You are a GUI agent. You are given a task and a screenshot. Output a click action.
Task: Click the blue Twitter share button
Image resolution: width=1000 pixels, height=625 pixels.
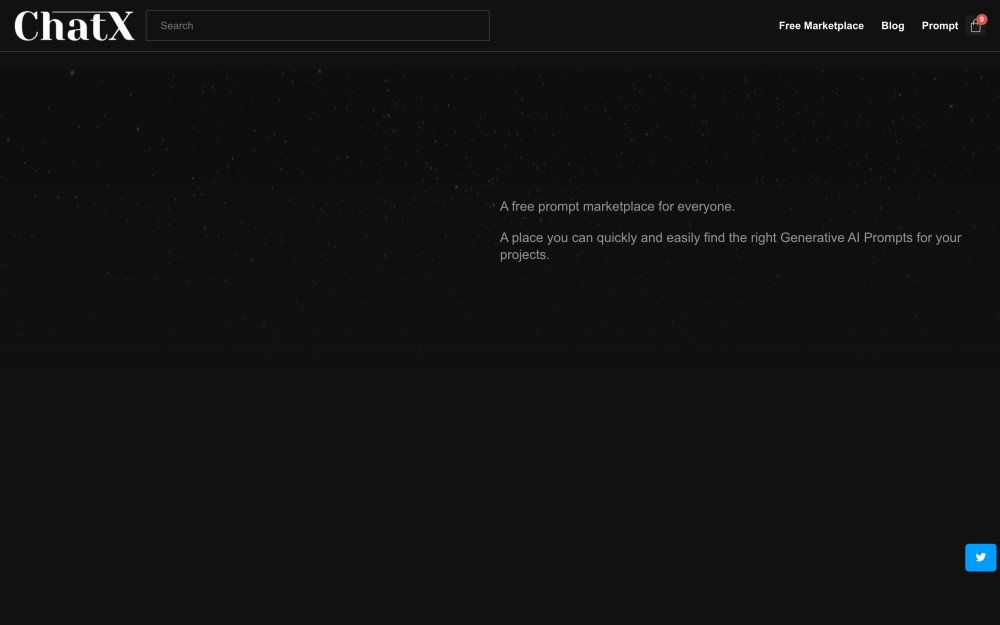(980, 557)
